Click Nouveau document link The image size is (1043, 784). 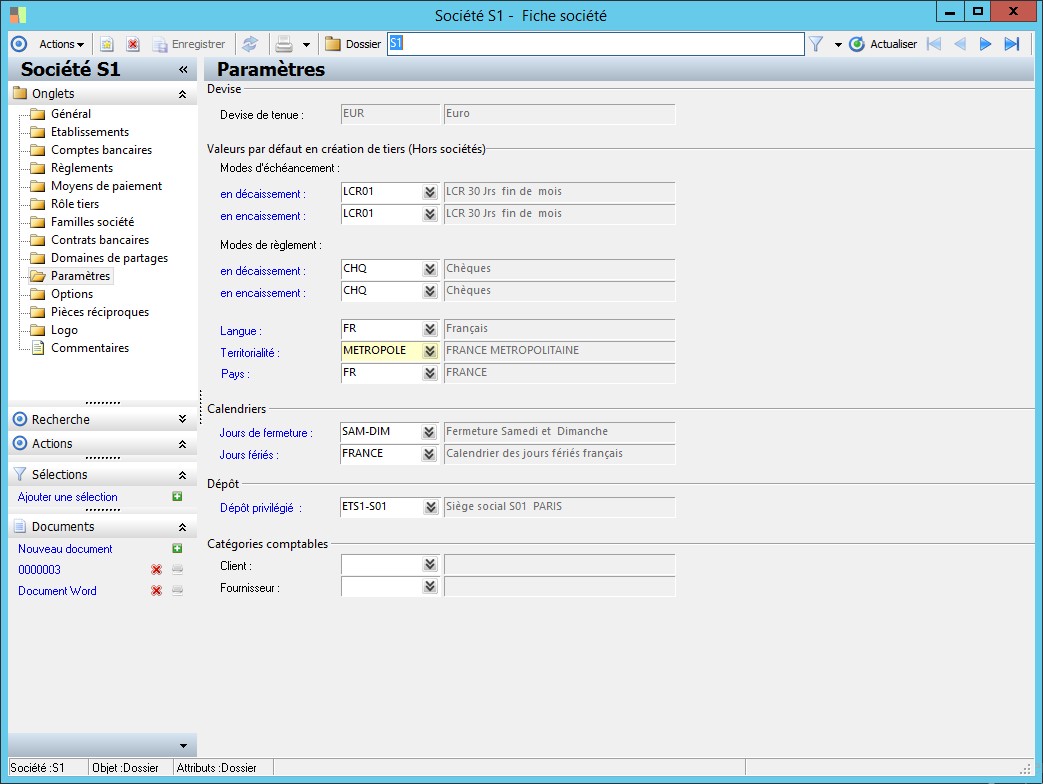(65, 549)
